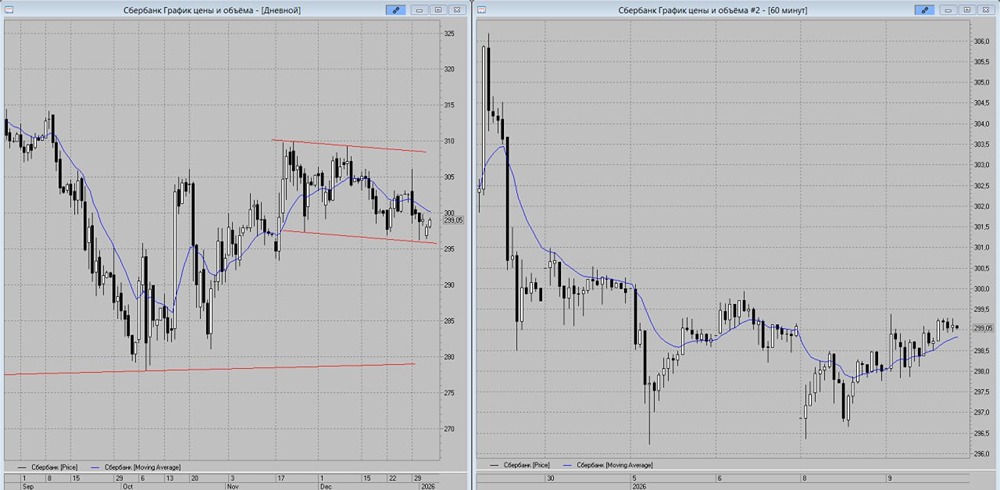Click the chart icon of the 60 минут window
Viewport: 1000px width, 490px height.
tap(482, 10)
